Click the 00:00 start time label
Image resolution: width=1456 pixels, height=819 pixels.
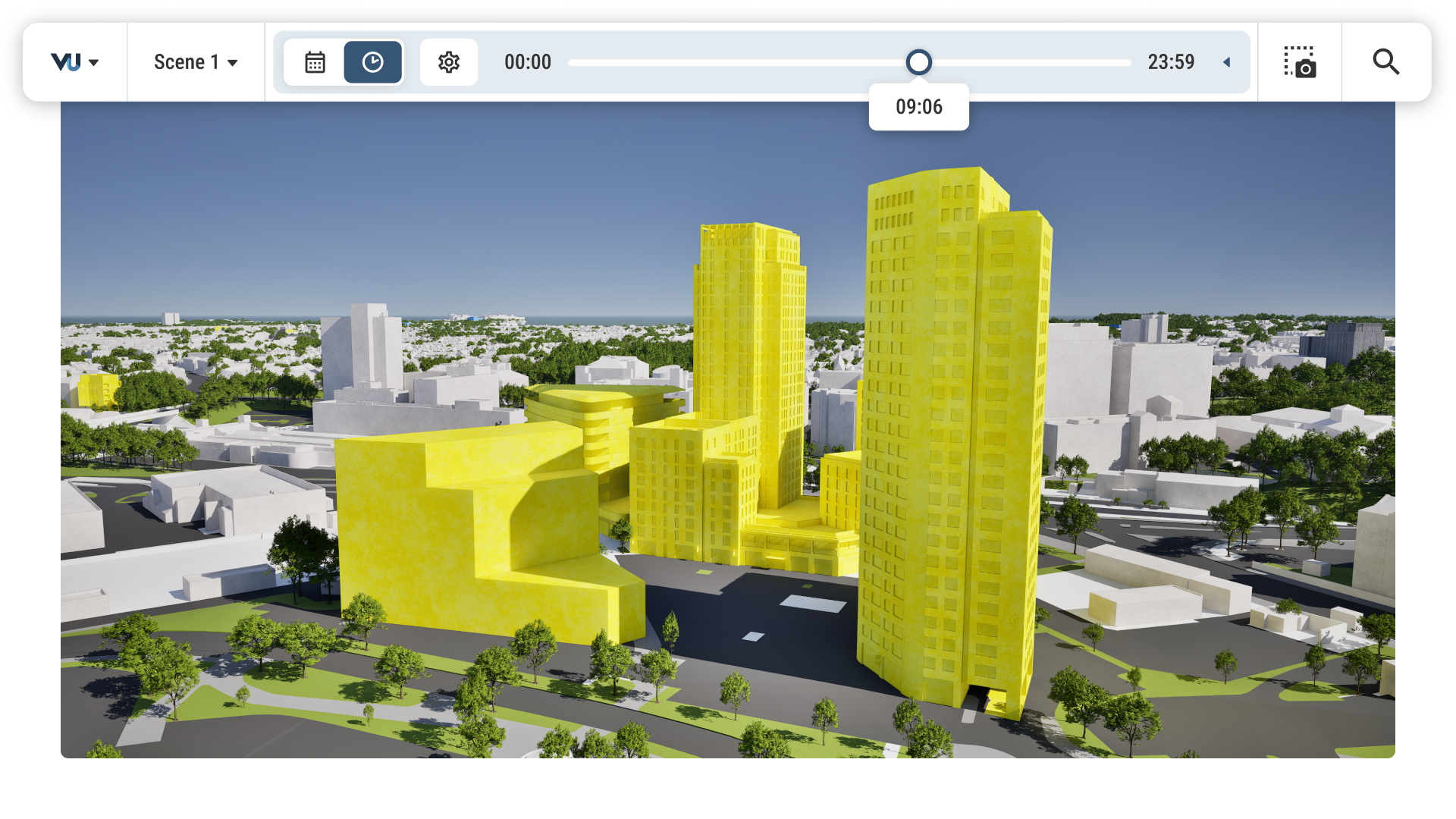528,62
